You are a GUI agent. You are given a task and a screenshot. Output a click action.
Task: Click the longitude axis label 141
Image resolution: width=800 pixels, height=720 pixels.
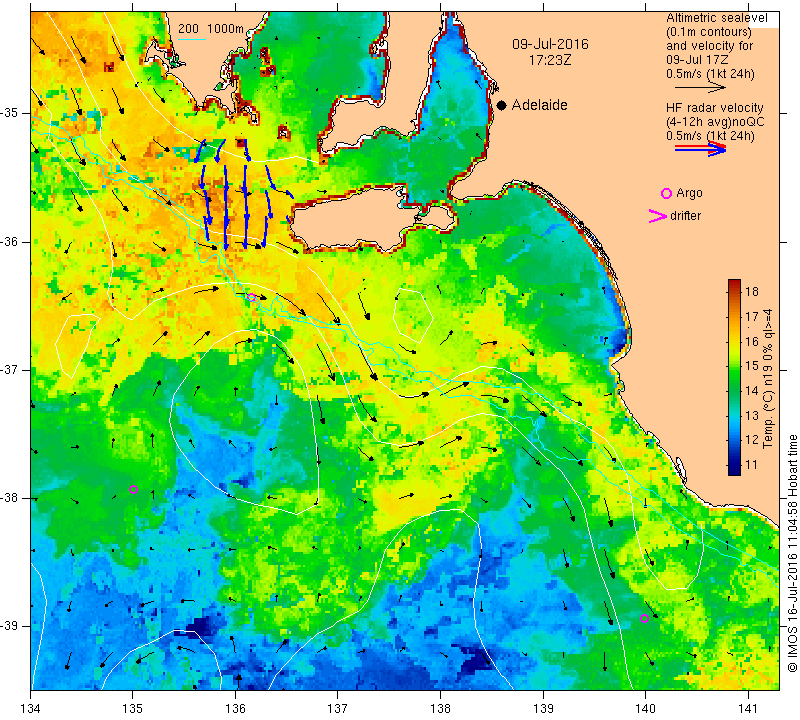[748, 709]
